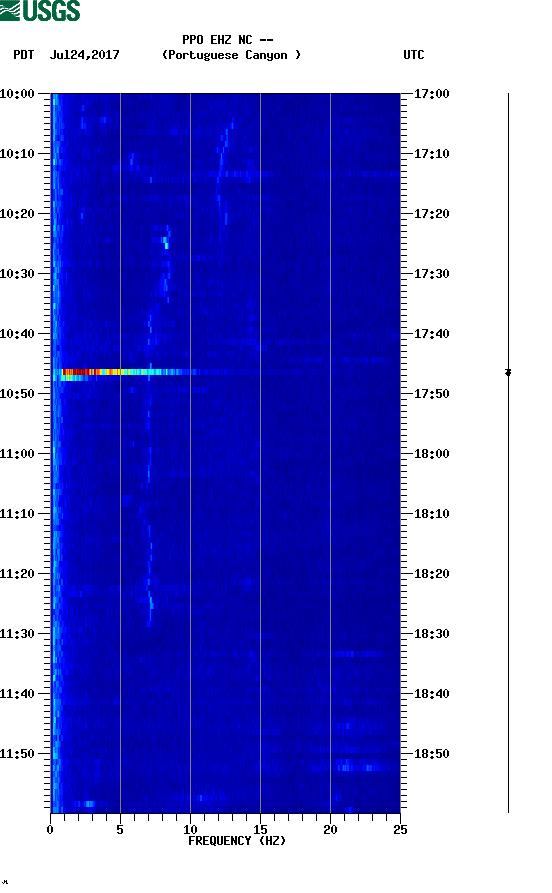Click the 18:20 UTC time label
Screen dimensions: 552x893
pos(431,574)
